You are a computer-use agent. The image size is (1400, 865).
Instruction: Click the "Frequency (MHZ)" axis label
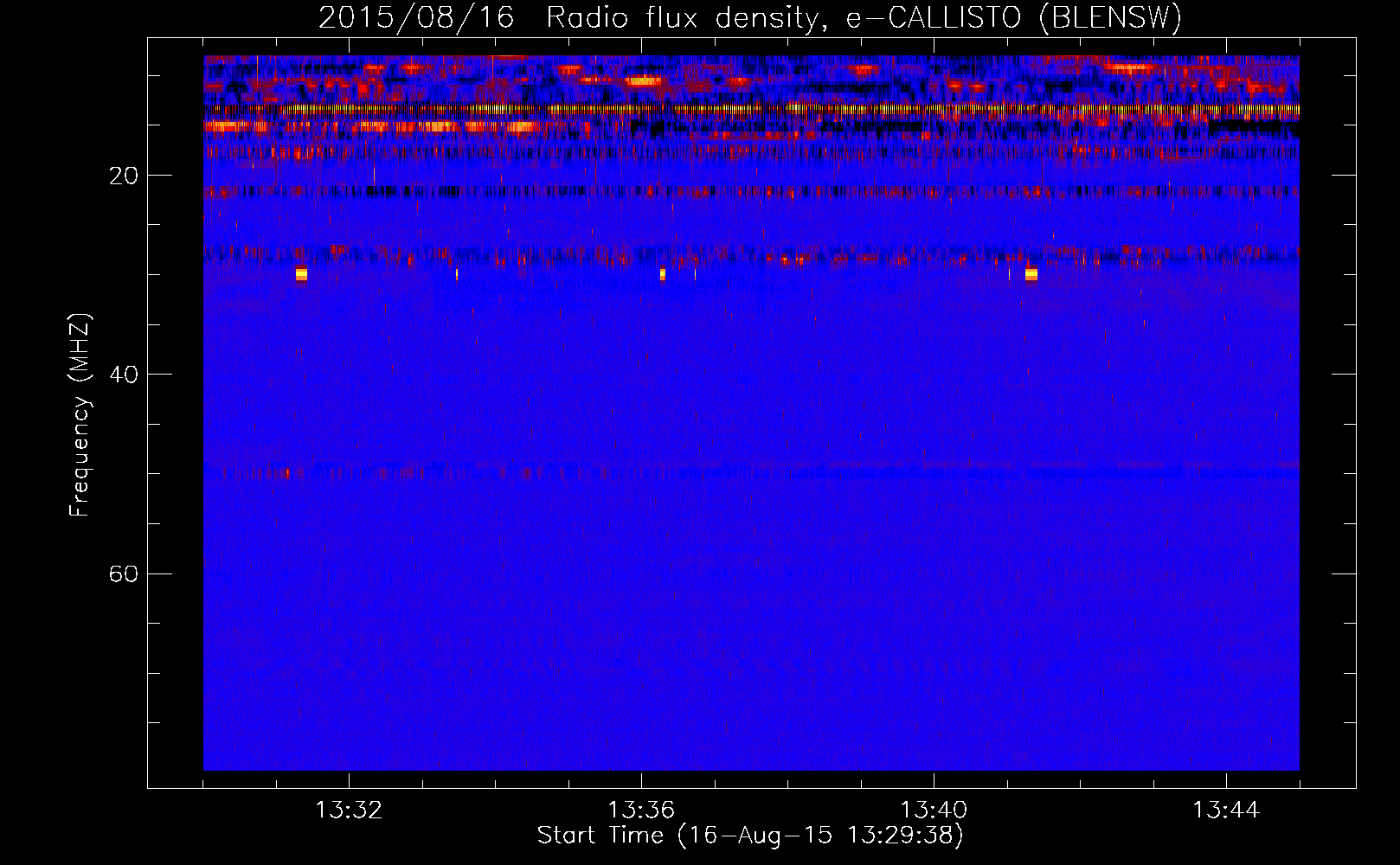click(80, 415)
